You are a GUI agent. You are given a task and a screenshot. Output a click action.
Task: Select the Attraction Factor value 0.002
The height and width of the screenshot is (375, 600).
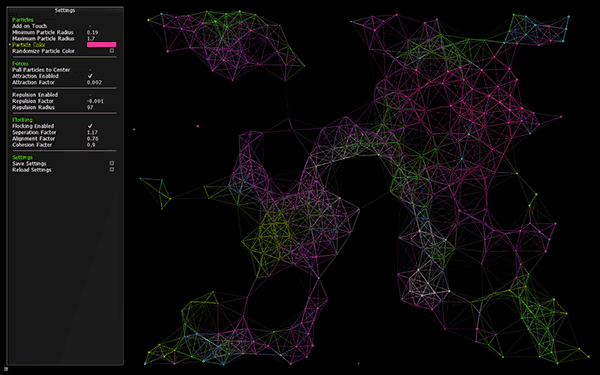point(94,82)
